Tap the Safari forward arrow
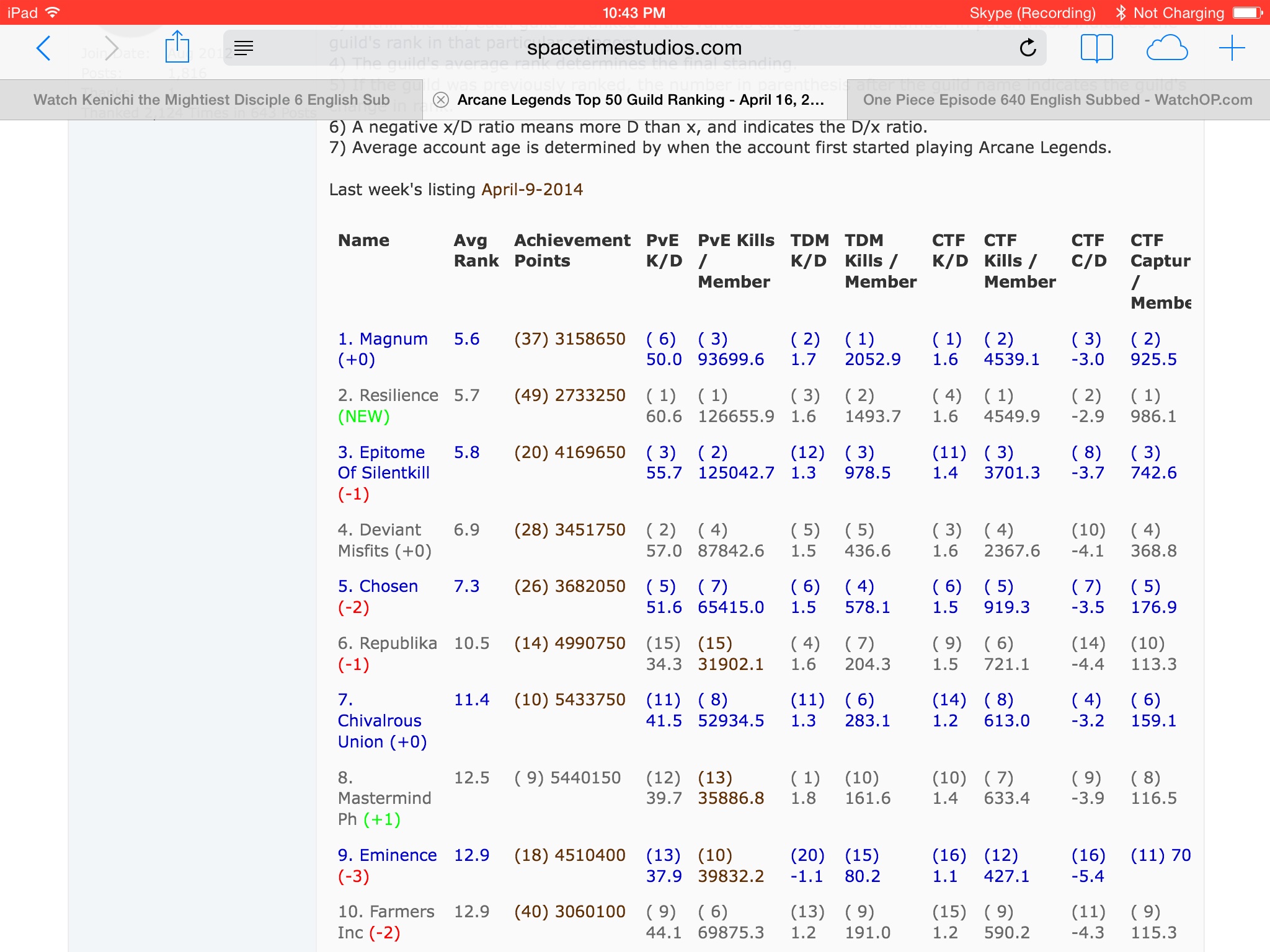This screenshot has width=1270, height=952. pos(111,48)
